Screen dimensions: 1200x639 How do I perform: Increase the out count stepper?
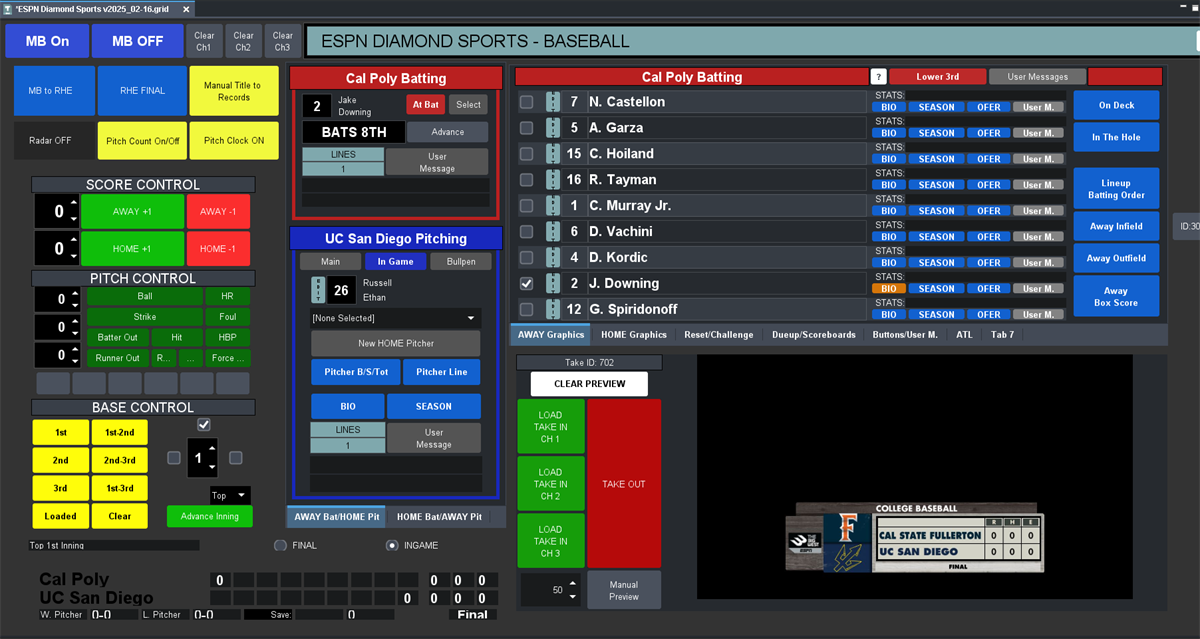click(x=73, y=350)
